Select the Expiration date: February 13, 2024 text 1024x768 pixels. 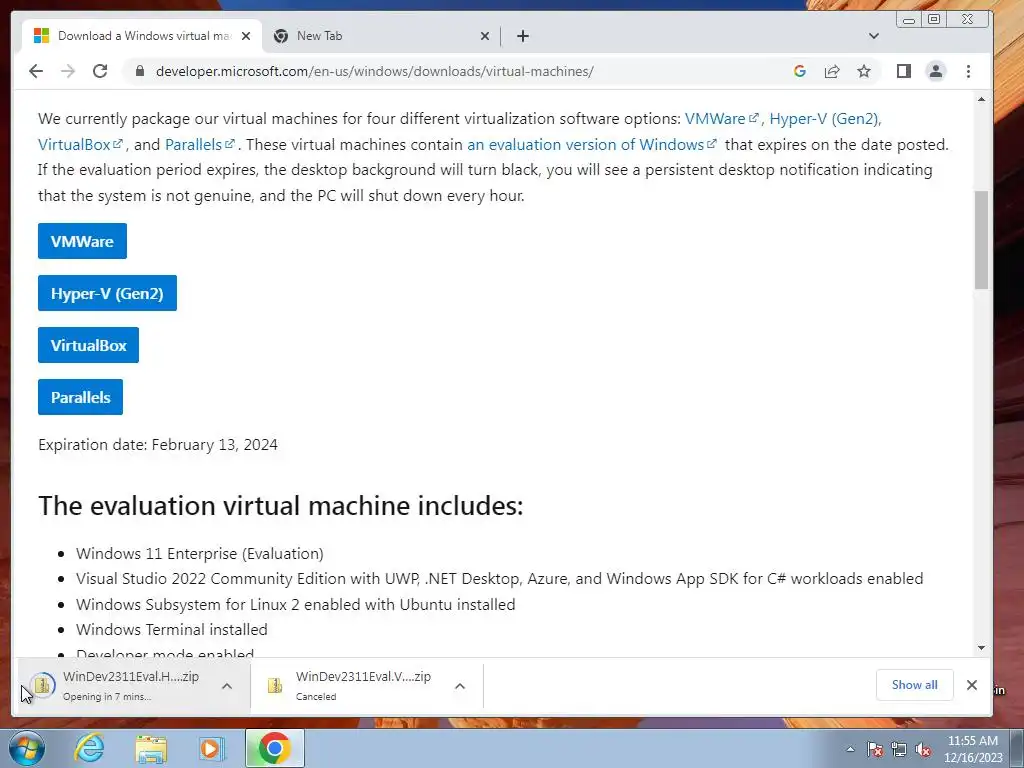pyautogui.click(x=158, y=445)
